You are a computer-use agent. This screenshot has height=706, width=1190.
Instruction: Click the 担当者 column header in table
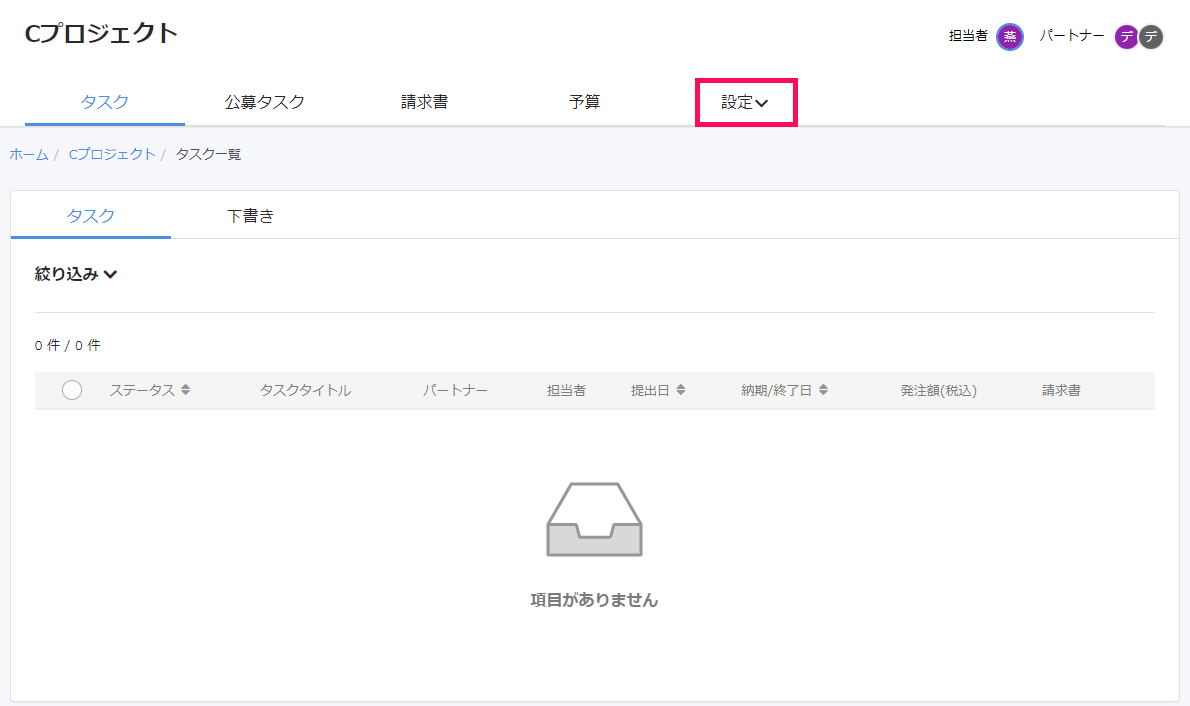tap(566, 390)
